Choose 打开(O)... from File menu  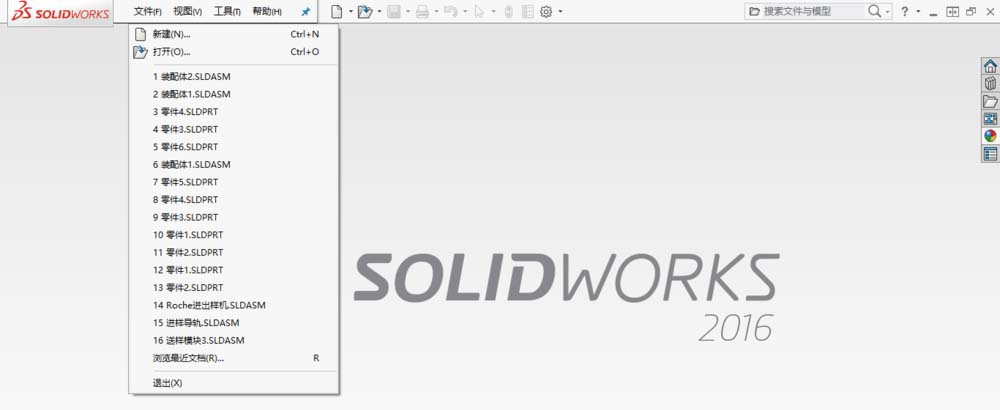click(233, 52)
